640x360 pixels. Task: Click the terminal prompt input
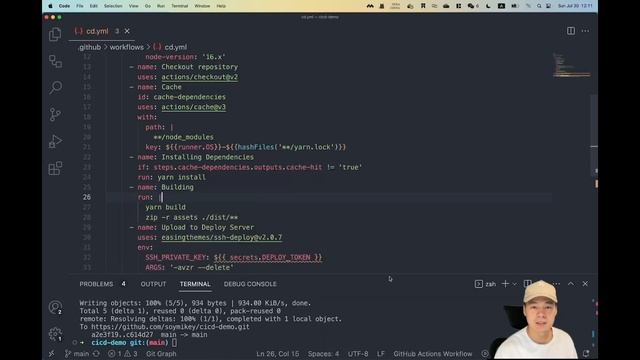(x=174, y=343)
